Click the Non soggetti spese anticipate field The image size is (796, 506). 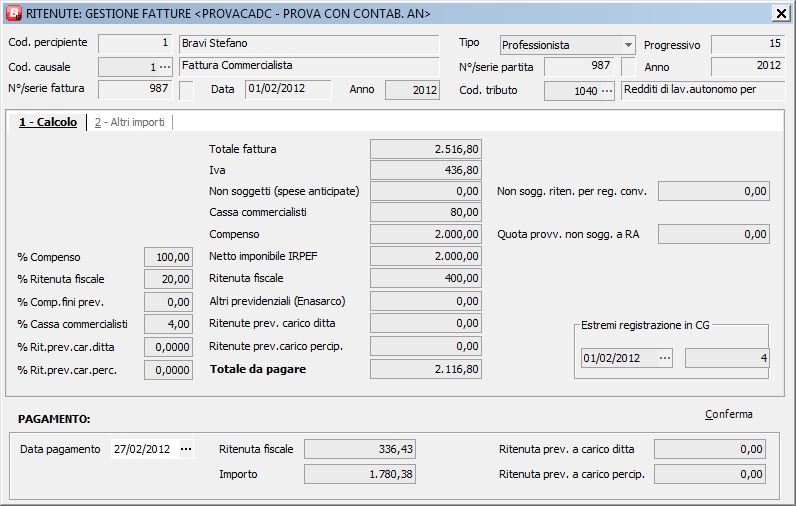pyautogui.click(x=427, y=191)
